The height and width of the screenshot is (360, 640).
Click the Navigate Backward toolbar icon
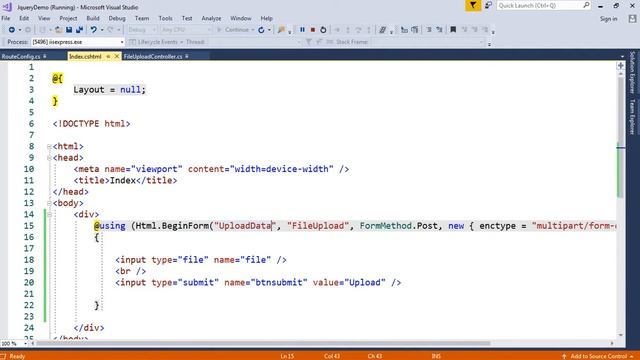click(11, 30)
